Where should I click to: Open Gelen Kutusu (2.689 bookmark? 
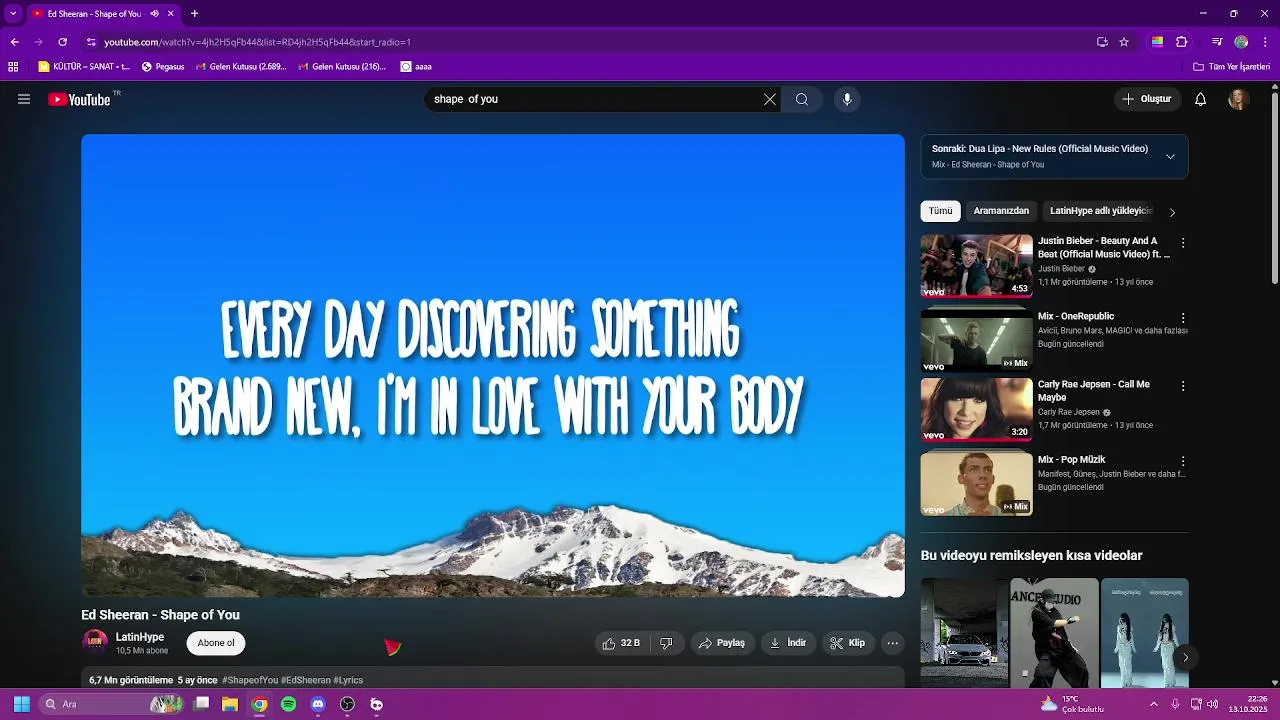tap(241, 67)
